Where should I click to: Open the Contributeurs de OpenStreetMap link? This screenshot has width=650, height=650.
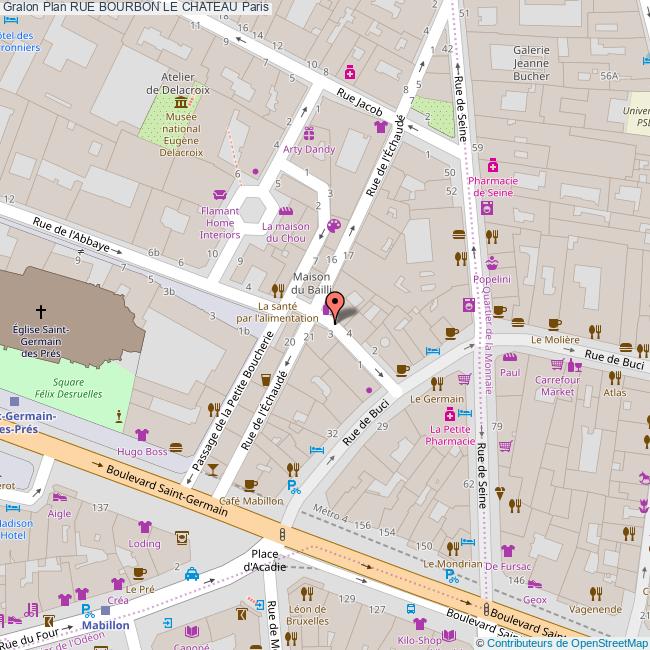[562, 642]
